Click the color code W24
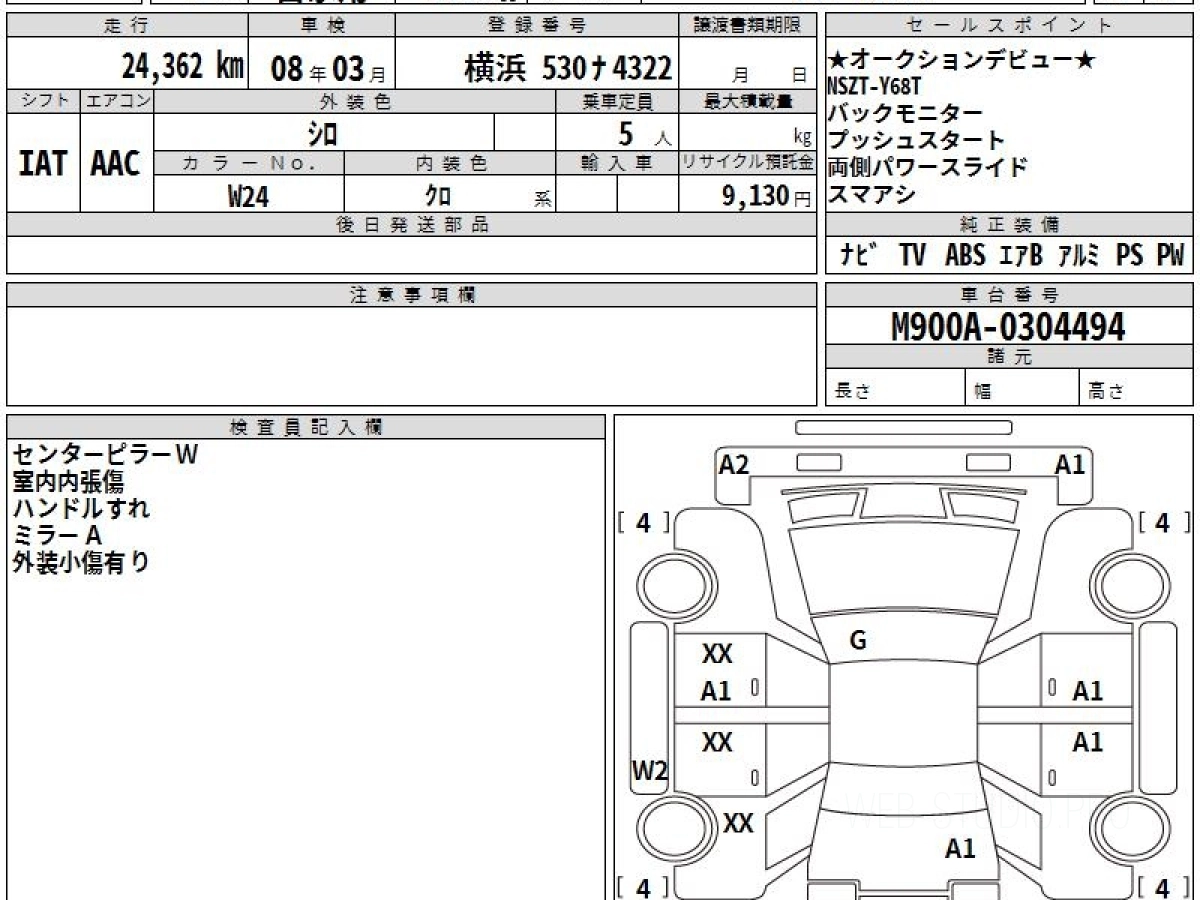This screenshot has height=900, width=1200. pos(248,196)
